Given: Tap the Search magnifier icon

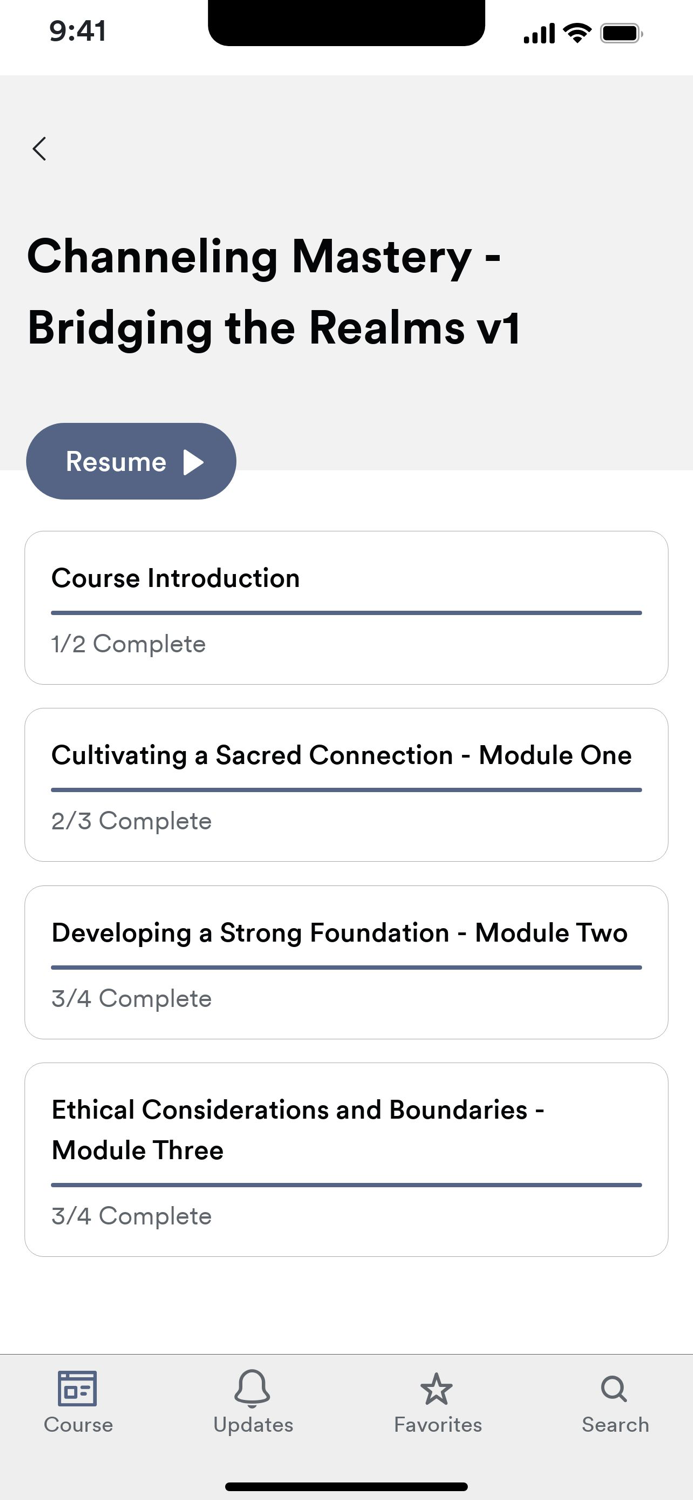Looking at the screenshot, I should point(614,1389).
